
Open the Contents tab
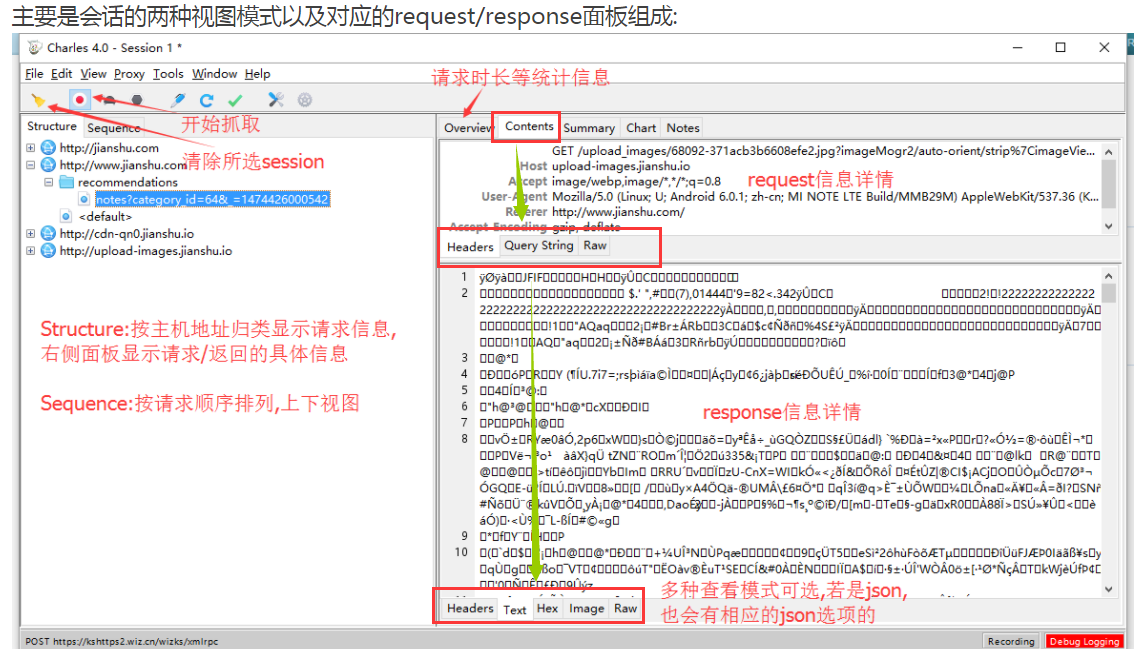point(529,126)
